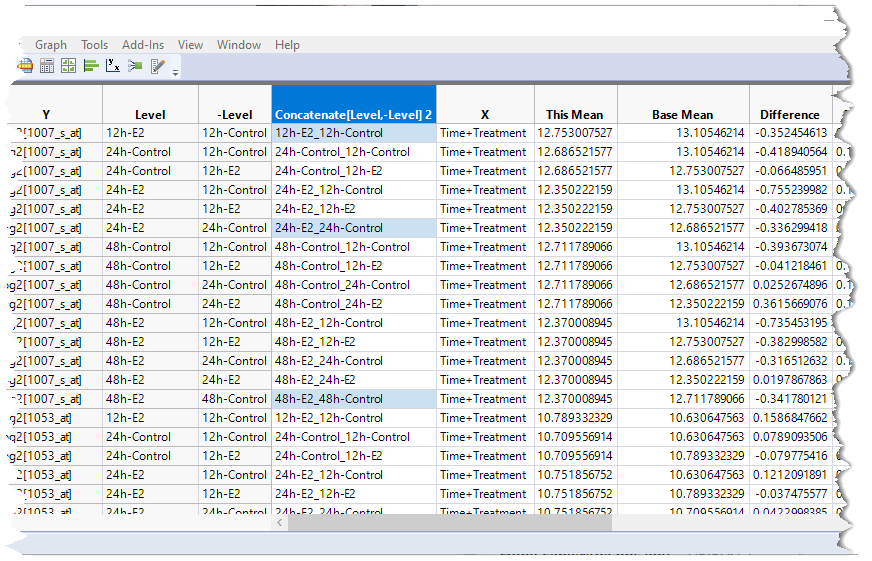This screenshot has width=872, height=561.
Task: Open the Distribution bar chart icon
Action: click(x=91, y=66)
